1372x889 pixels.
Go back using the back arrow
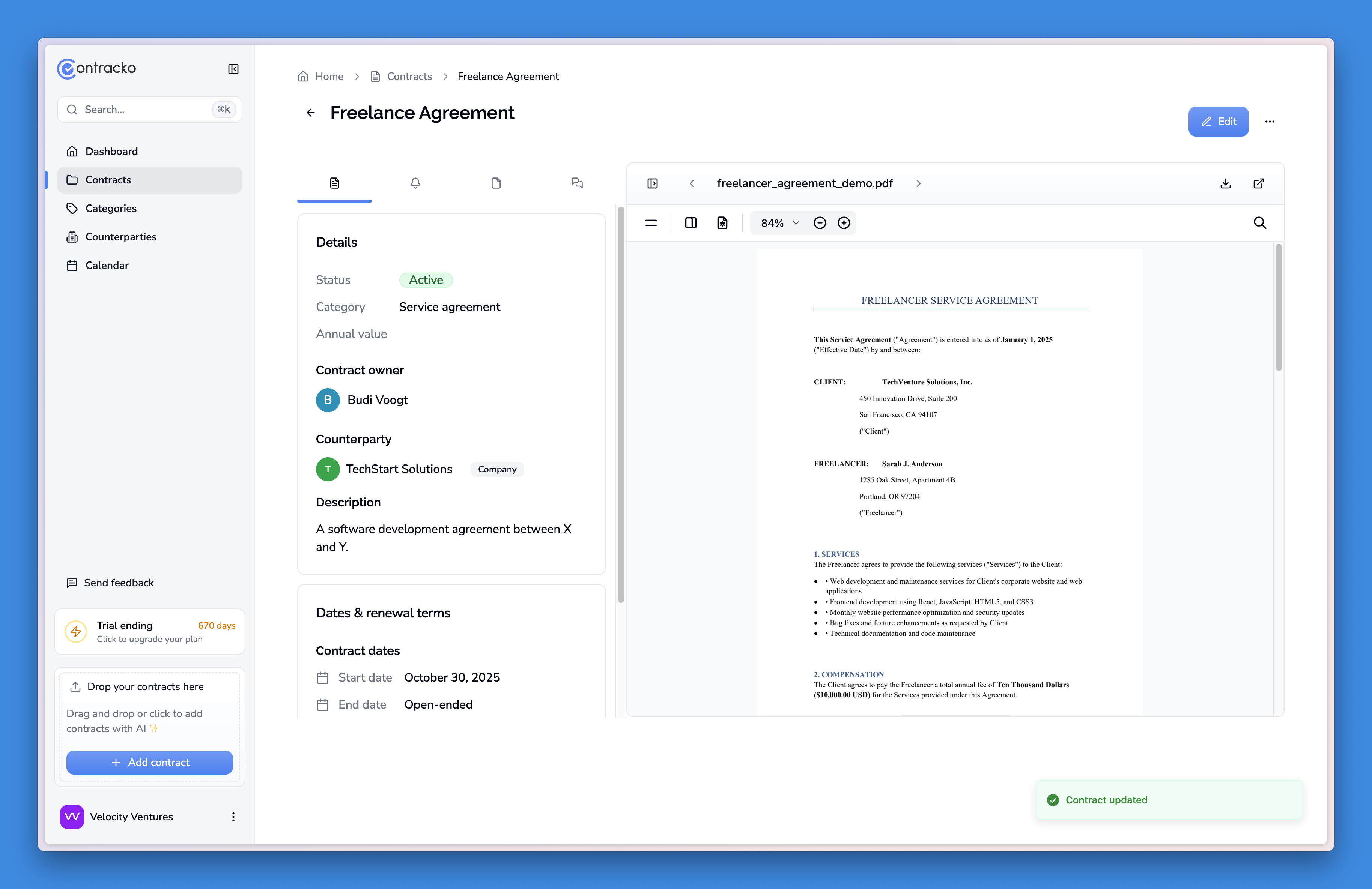311,113
